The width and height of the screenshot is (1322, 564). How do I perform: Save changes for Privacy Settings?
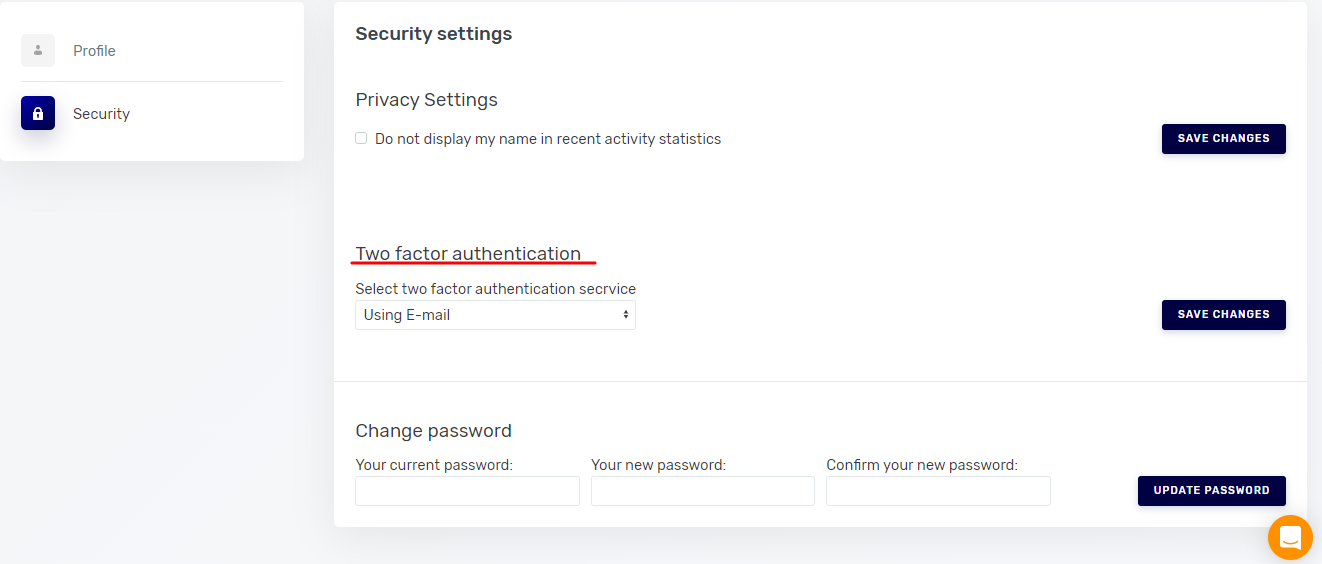coord(1223,139)
